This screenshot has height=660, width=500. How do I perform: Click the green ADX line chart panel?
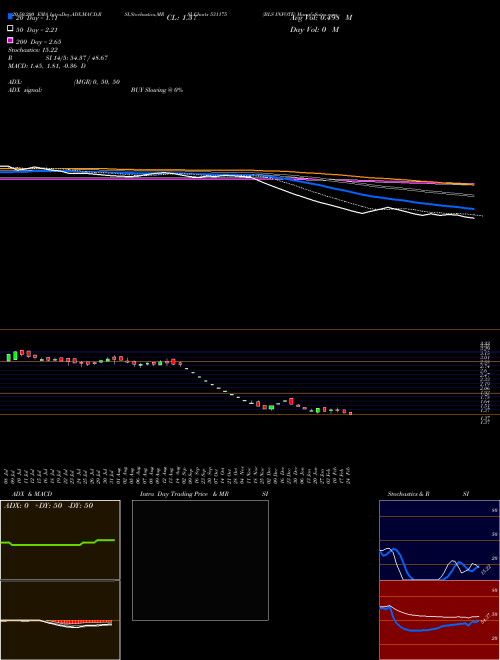point(60,540)
